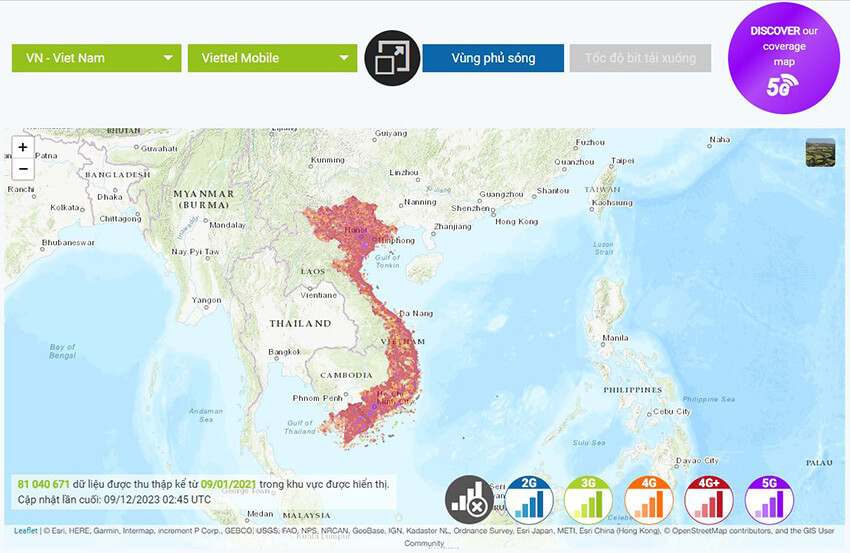
Task: Switch to the Vùng phủ sóng tab
Action: [493, 58]
